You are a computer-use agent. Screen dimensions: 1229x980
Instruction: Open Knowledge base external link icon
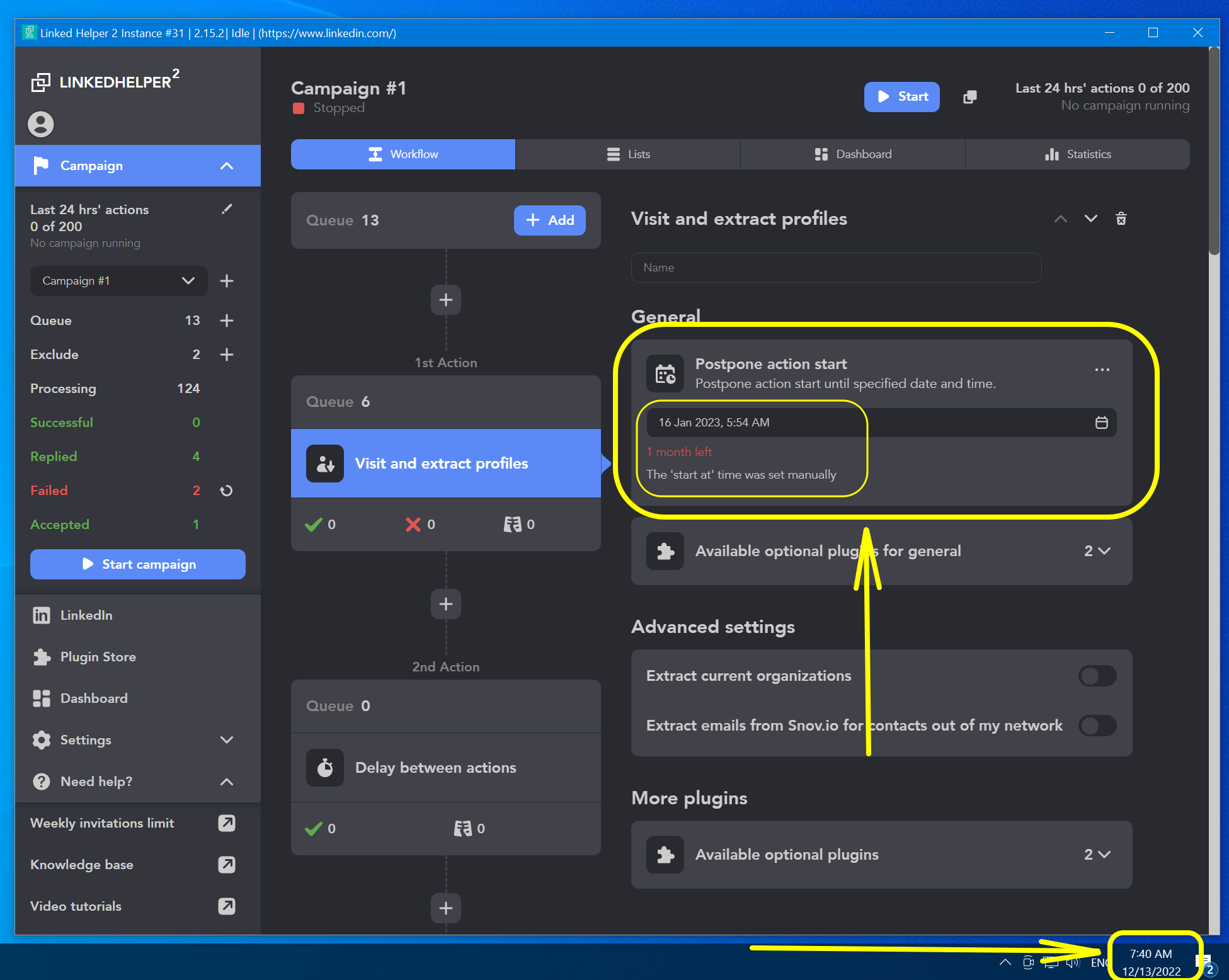coord(227,865)
